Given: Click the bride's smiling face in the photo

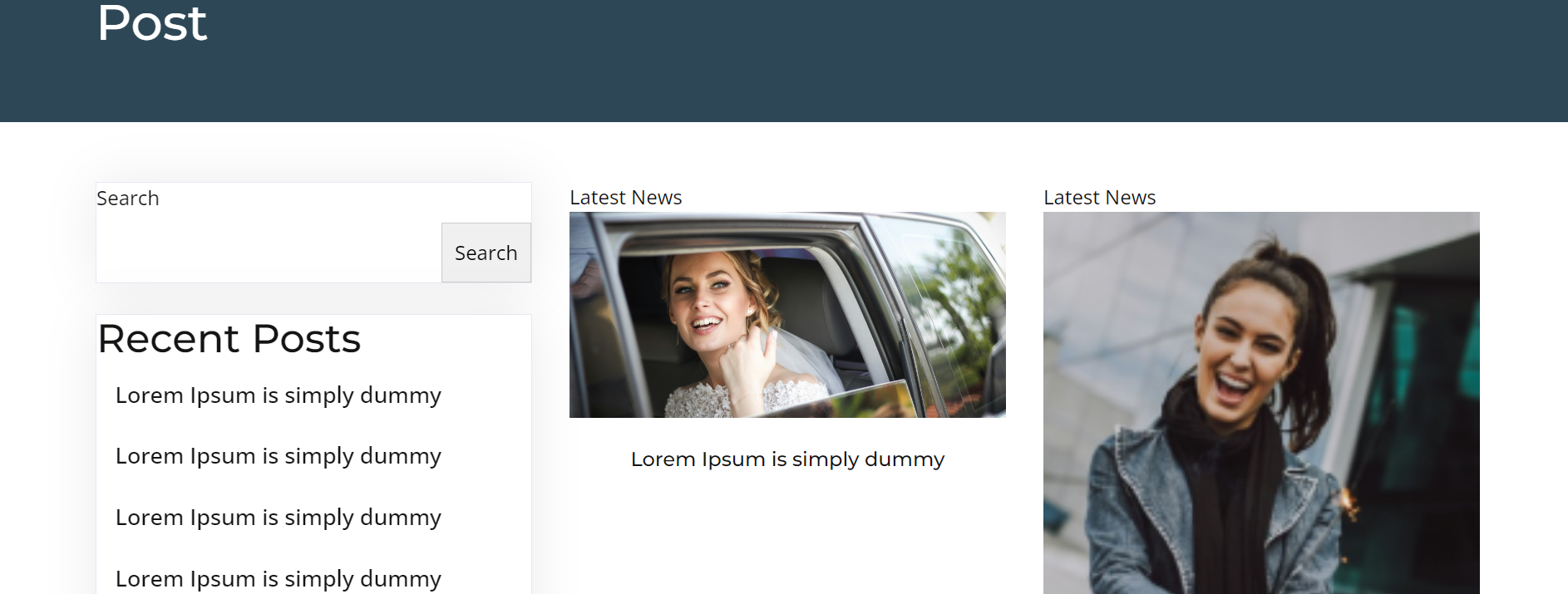Looking at the screenshot, I should [x=705, y=299].
